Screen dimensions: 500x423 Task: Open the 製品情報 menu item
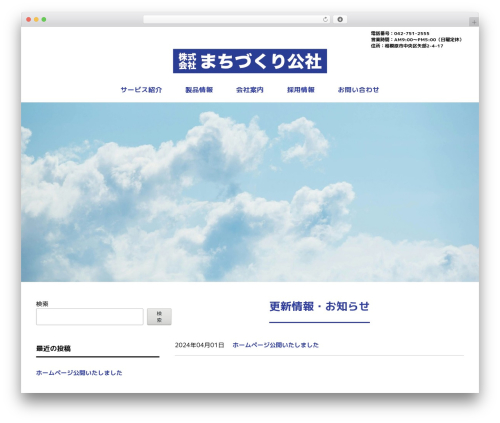tap(199, 90)
